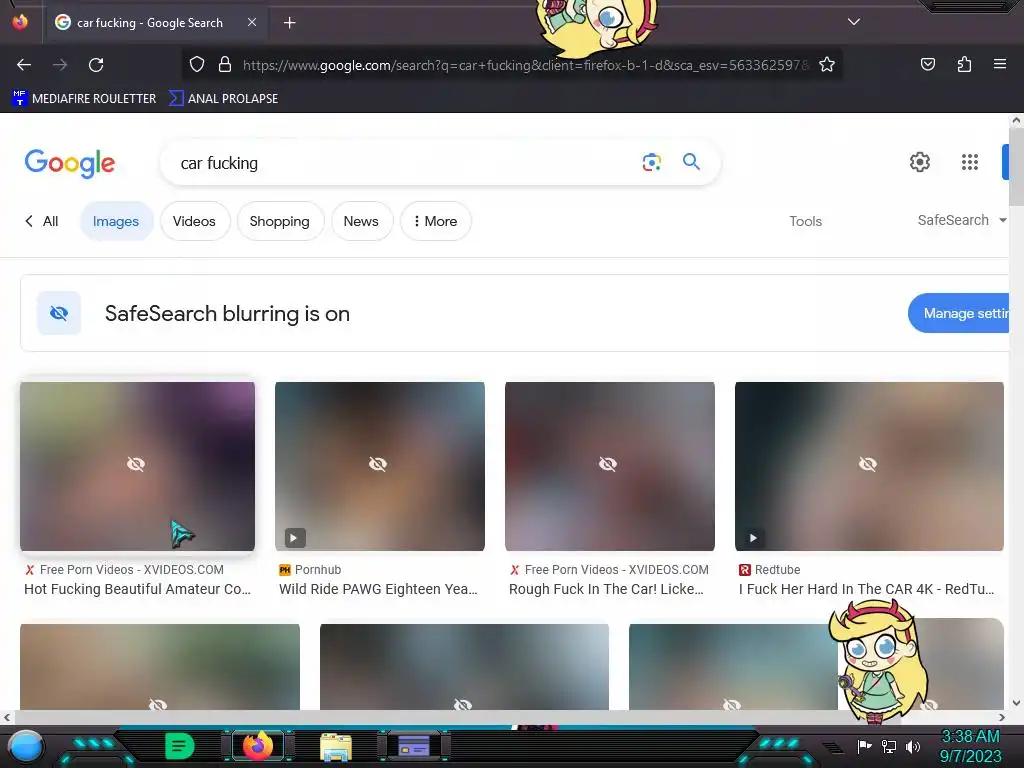Screen dimensions: 1024x768
Task: Click the Action Center flag tray icon
Action: [865, 746]
